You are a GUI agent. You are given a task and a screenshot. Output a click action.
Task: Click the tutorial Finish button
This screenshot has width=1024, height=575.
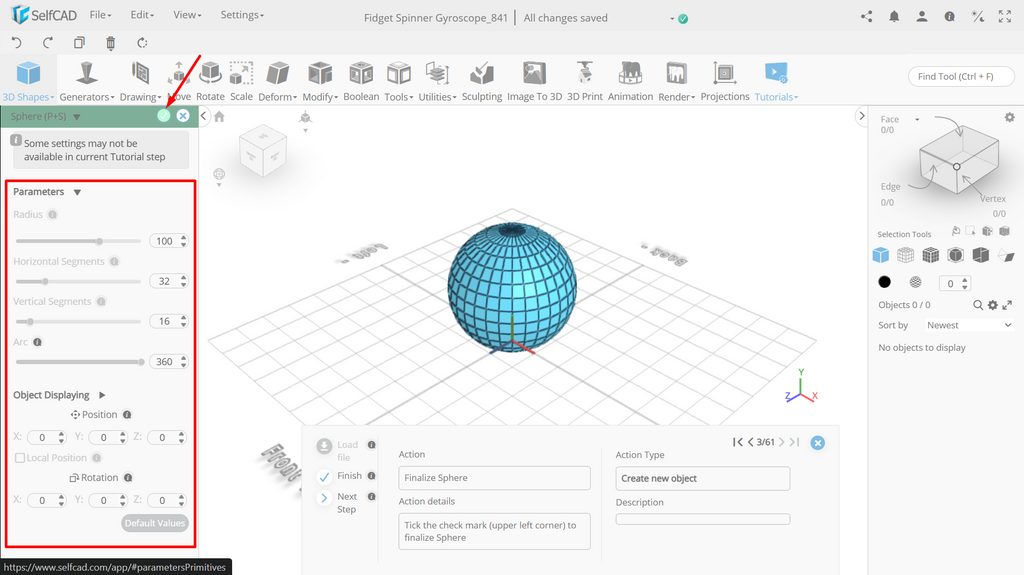point(340,476)
